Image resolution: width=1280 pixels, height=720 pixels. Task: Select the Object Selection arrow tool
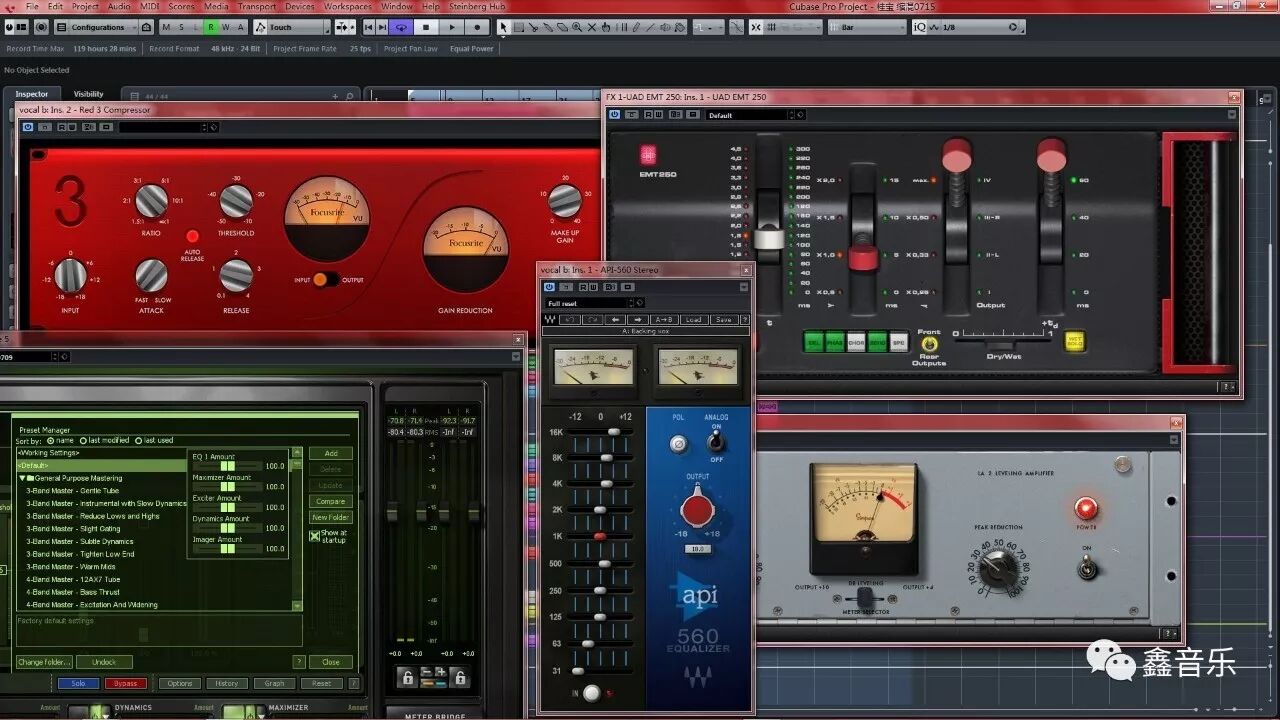tap(503, 27)
